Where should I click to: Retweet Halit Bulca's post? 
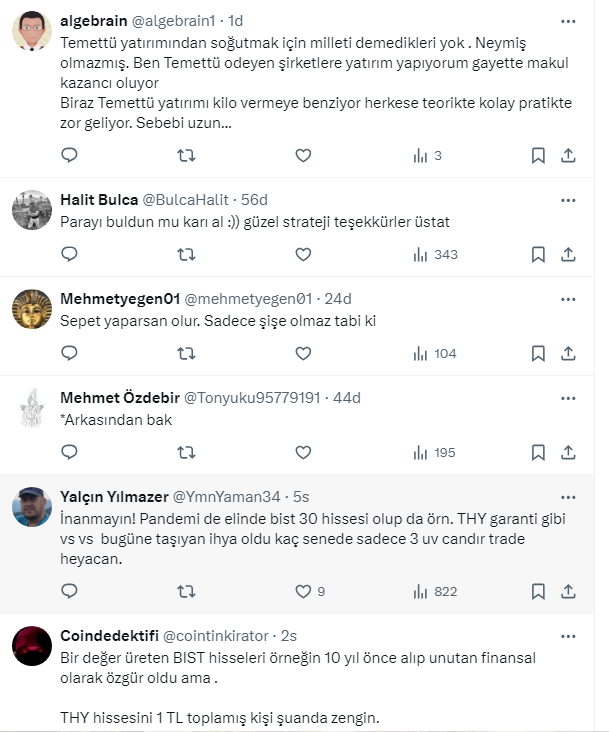click(x=186, y=254)
